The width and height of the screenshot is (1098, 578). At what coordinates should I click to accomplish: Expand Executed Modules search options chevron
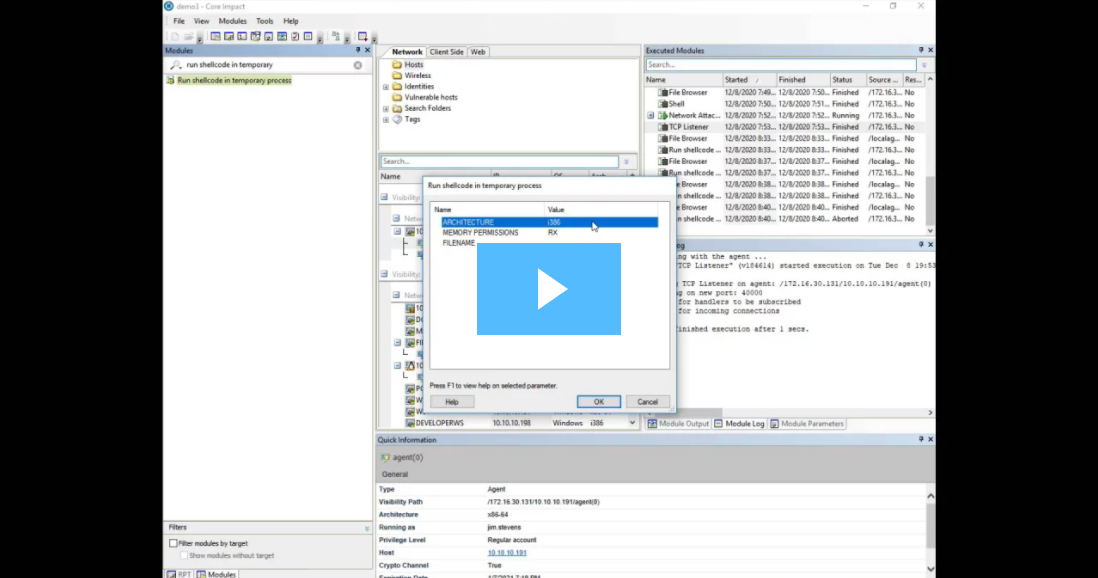tap(925, 65)
